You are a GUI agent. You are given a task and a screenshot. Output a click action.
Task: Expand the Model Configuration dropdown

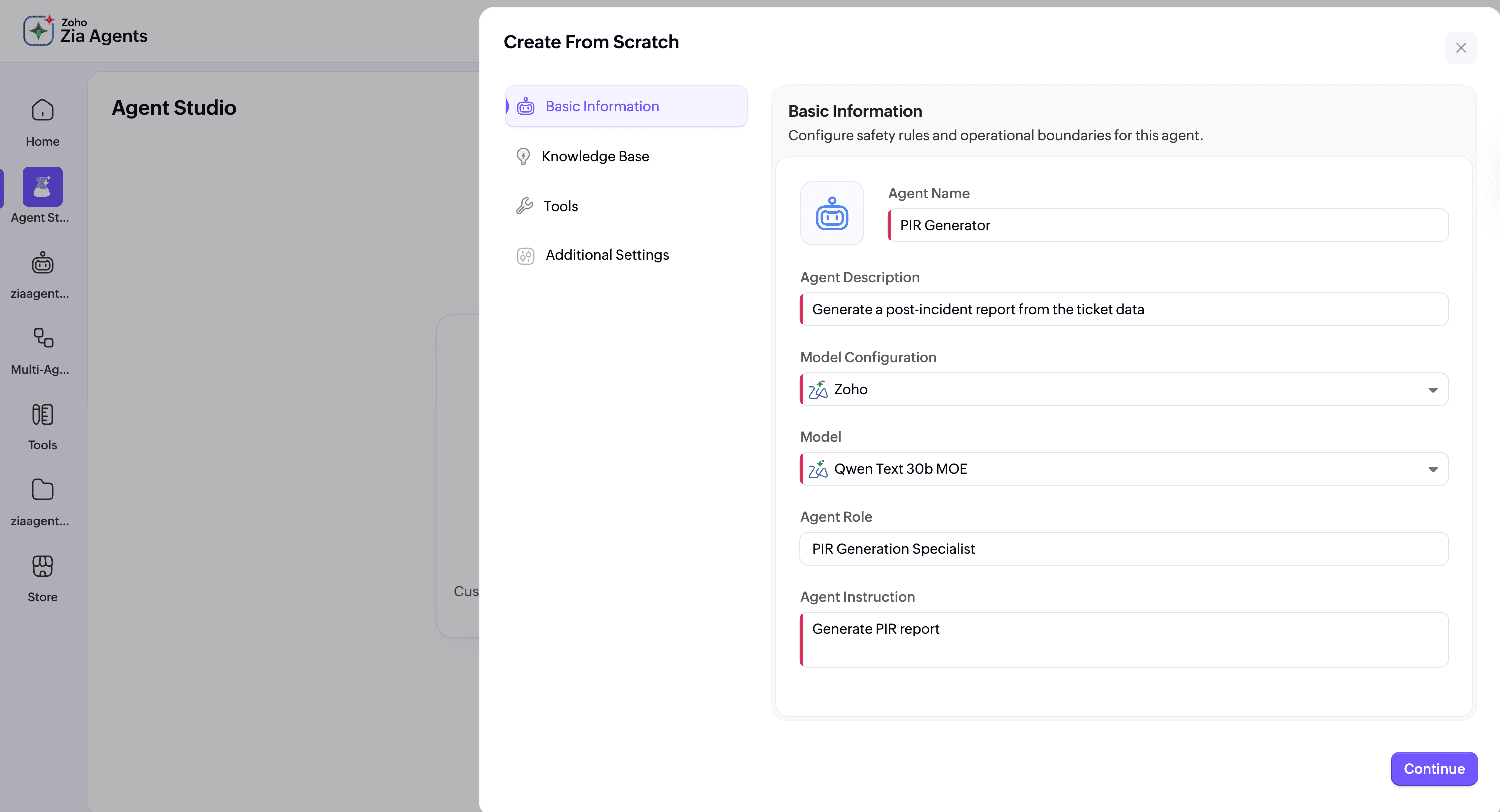click(1124, 390)
